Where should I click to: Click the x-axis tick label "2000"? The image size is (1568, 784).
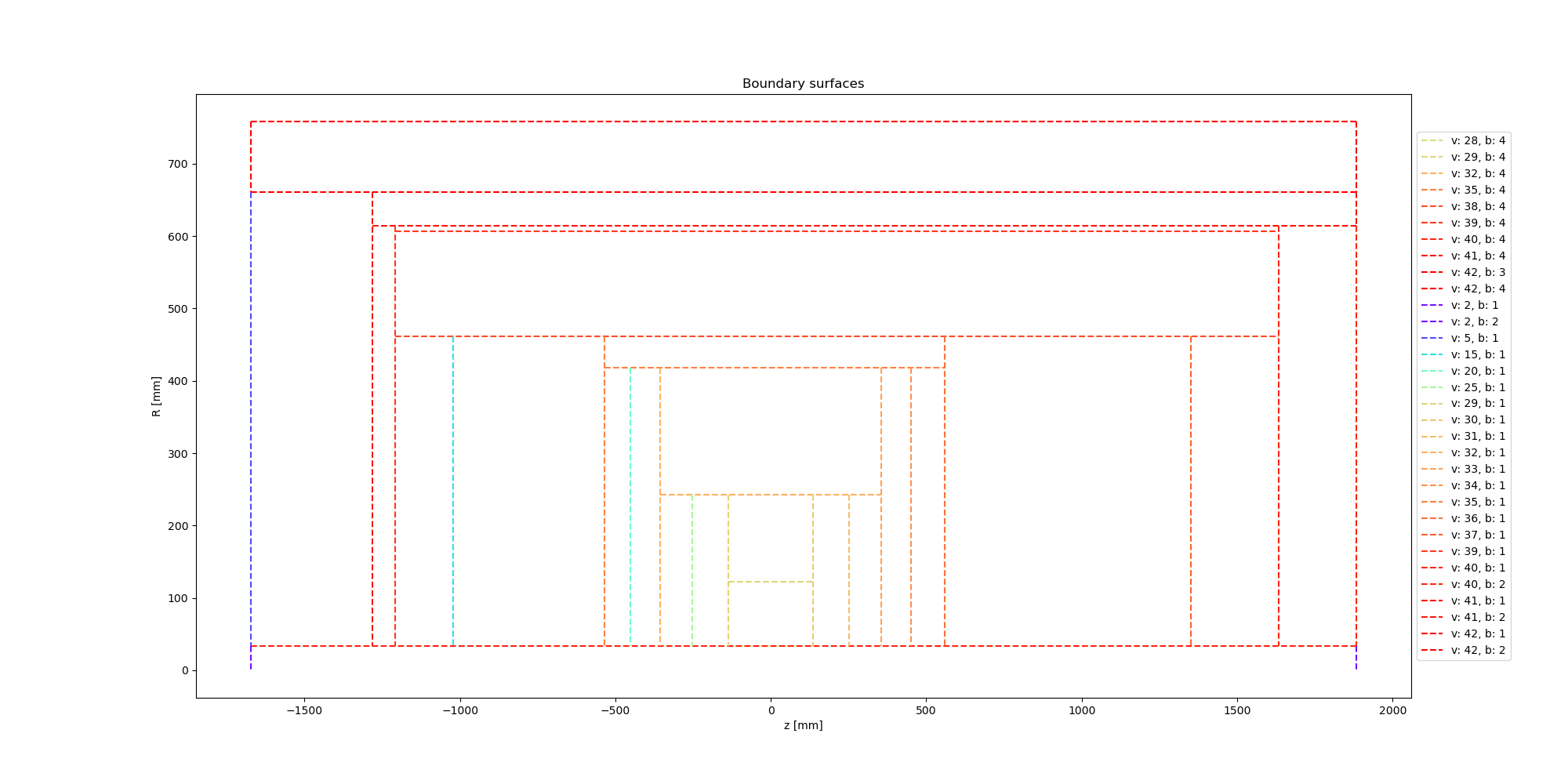(x=1392, y=711)
